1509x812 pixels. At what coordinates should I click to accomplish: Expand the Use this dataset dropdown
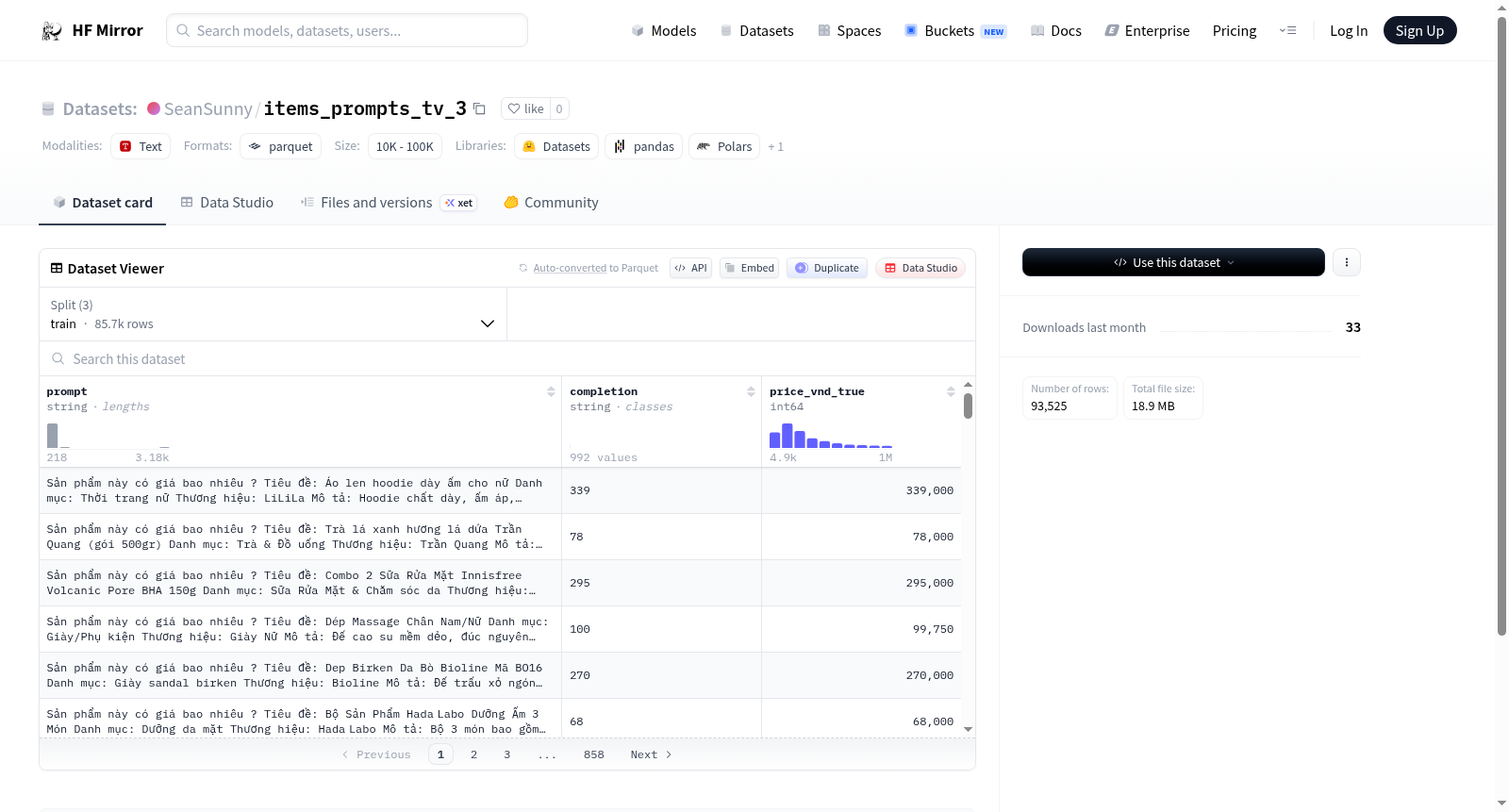[x=1173, y=262]
